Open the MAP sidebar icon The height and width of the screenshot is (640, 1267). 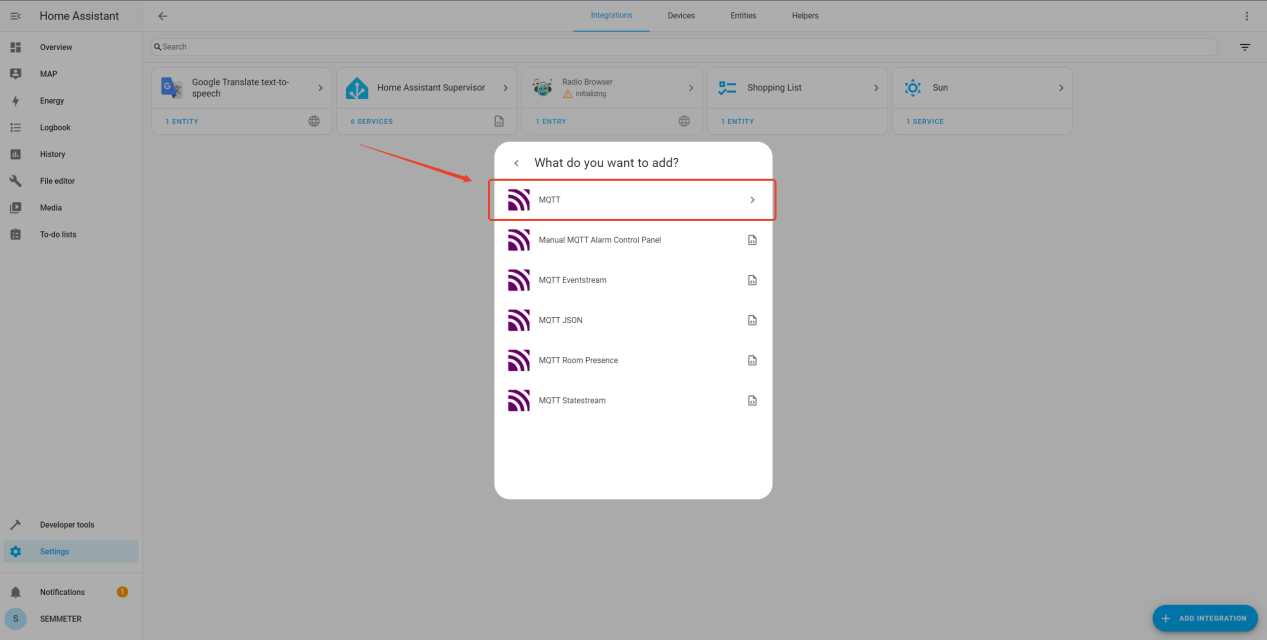[15, 74]
